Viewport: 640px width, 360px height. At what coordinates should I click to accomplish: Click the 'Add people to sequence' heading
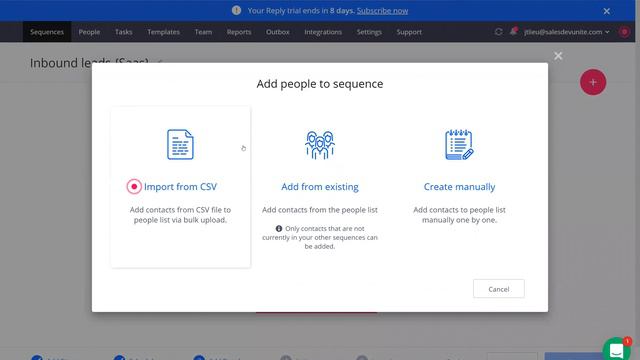(x=320, y=84)
